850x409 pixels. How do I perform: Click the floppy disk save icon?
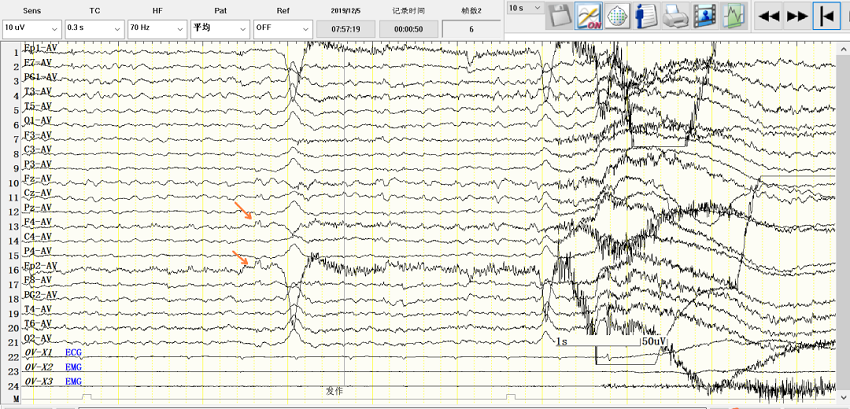pyautogui.click(x=559, y=17)
